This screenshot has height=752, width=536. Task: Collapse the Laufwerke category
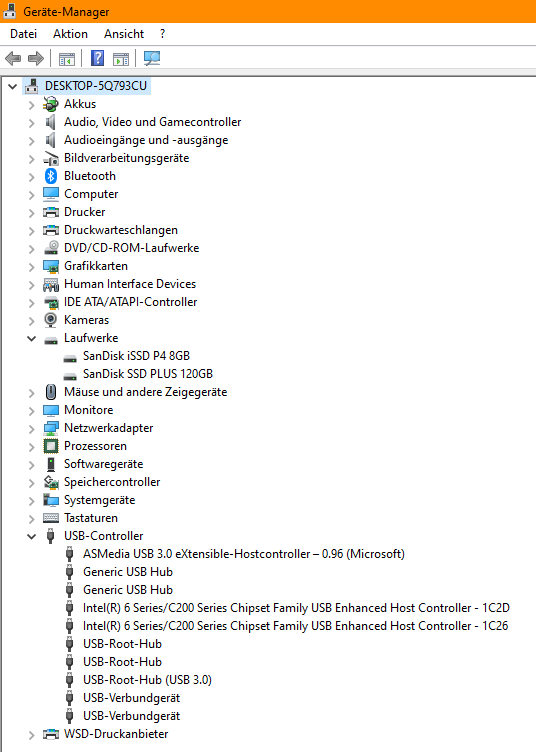tap(32, 338)
